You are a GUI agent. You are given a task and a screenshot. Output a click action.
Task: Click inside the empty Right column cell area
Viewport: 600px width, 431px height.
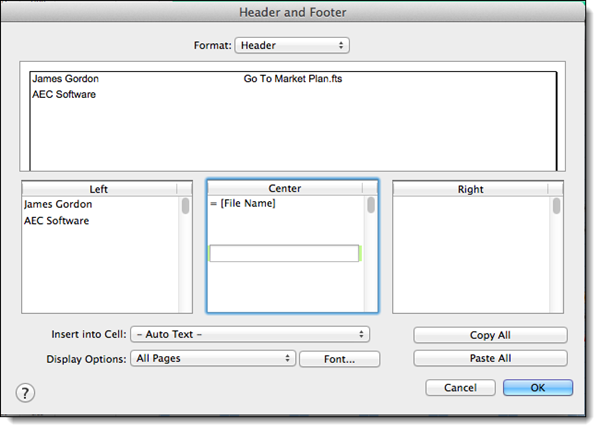click(x=470, y=255)
